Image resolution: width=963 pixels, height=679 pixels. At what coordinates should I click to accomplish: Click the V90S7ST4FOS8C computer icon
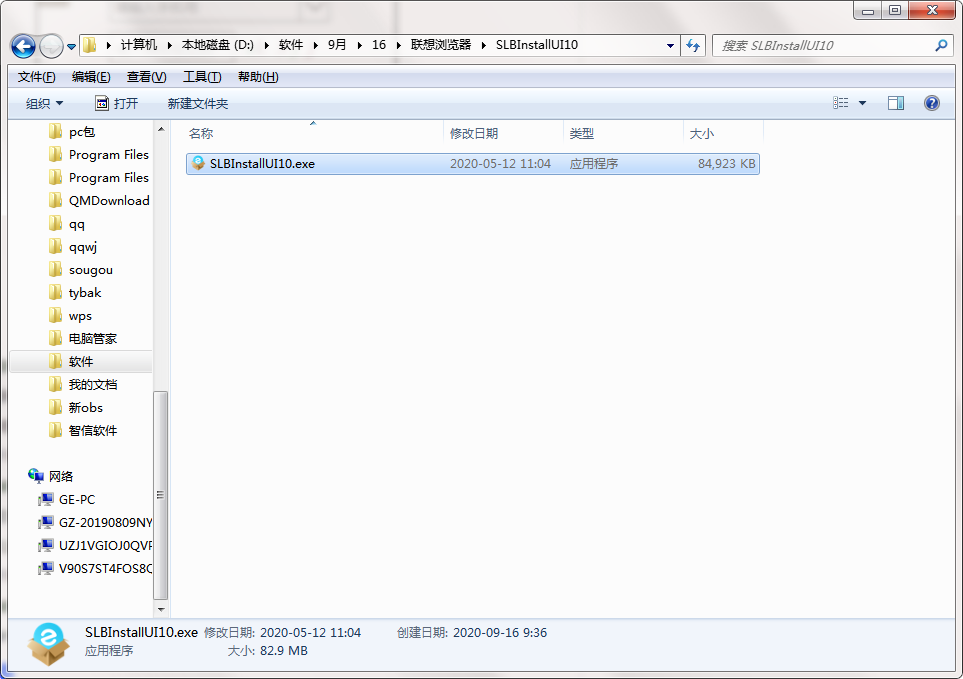tap(46, 568)
